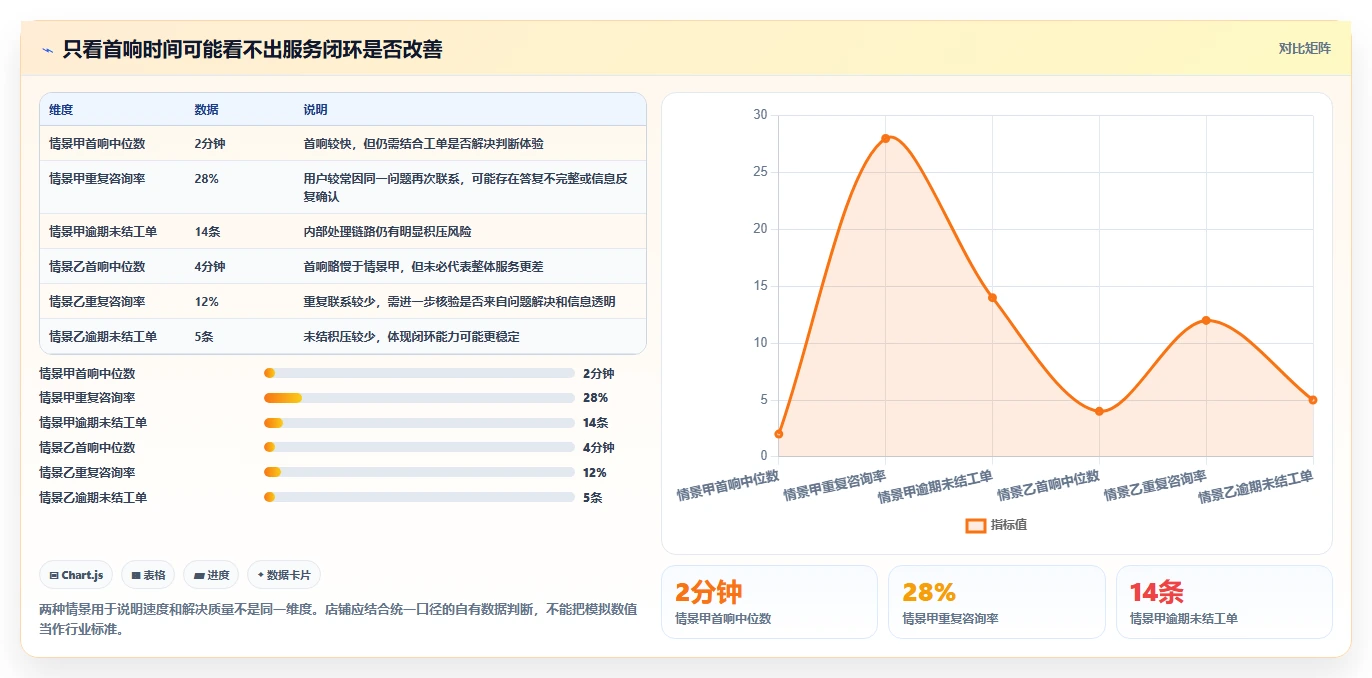This screenshot has width=1372, height=678.
Task: Click the 28% value in the table
Action: click(207, 179)
